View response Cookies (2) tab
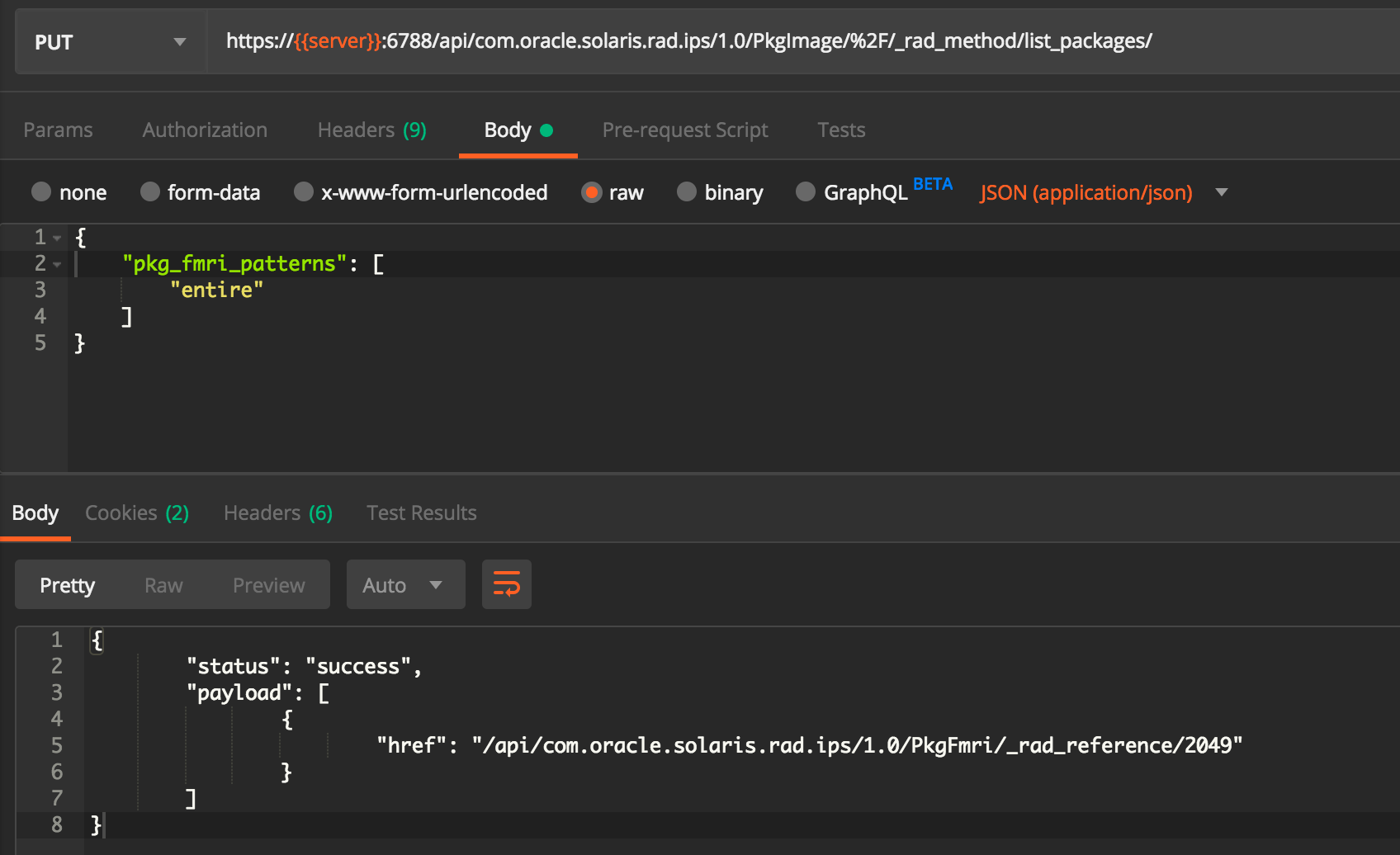 click(137, 513)
